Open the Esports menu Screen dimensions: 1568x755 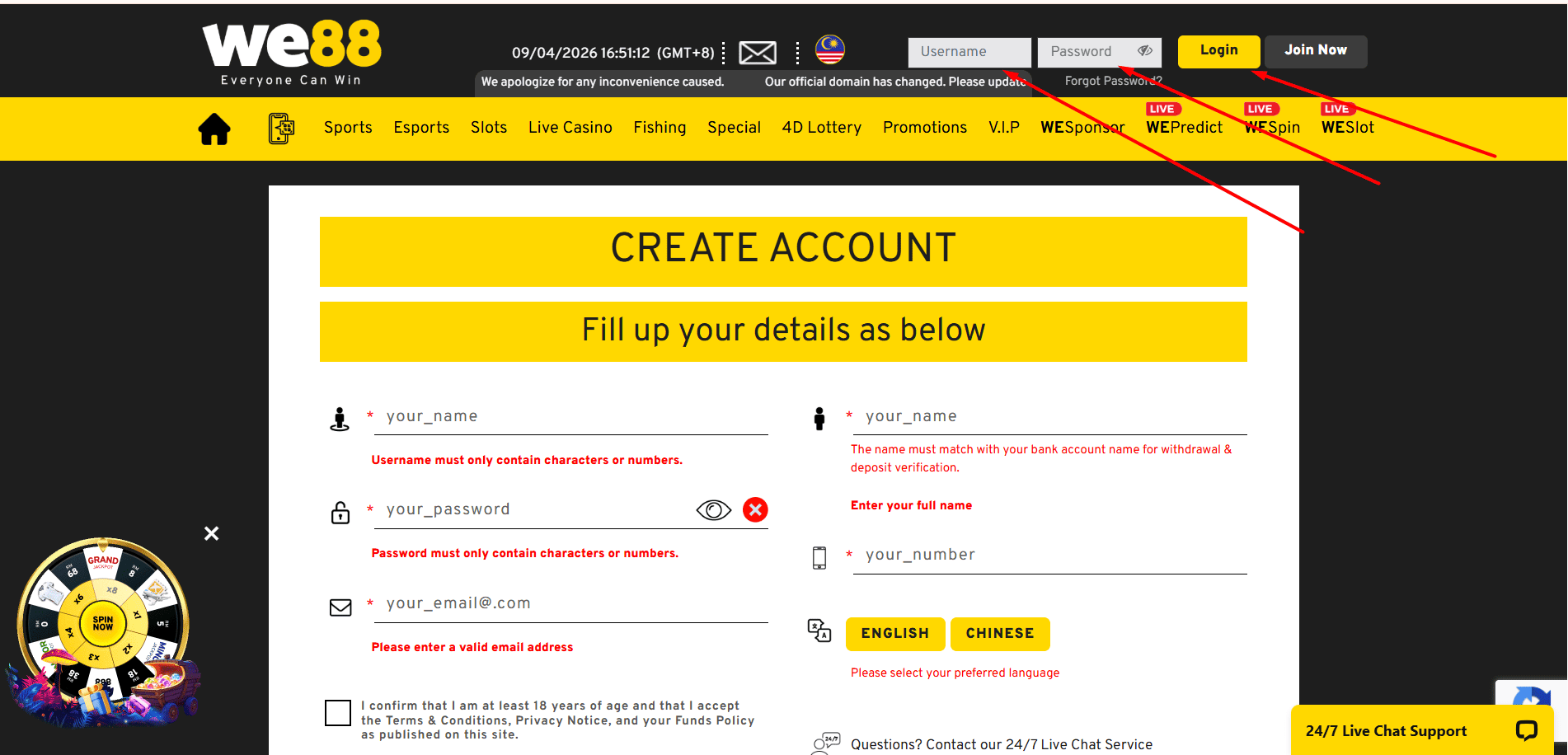pyautogui.click(x=421, y=128)
